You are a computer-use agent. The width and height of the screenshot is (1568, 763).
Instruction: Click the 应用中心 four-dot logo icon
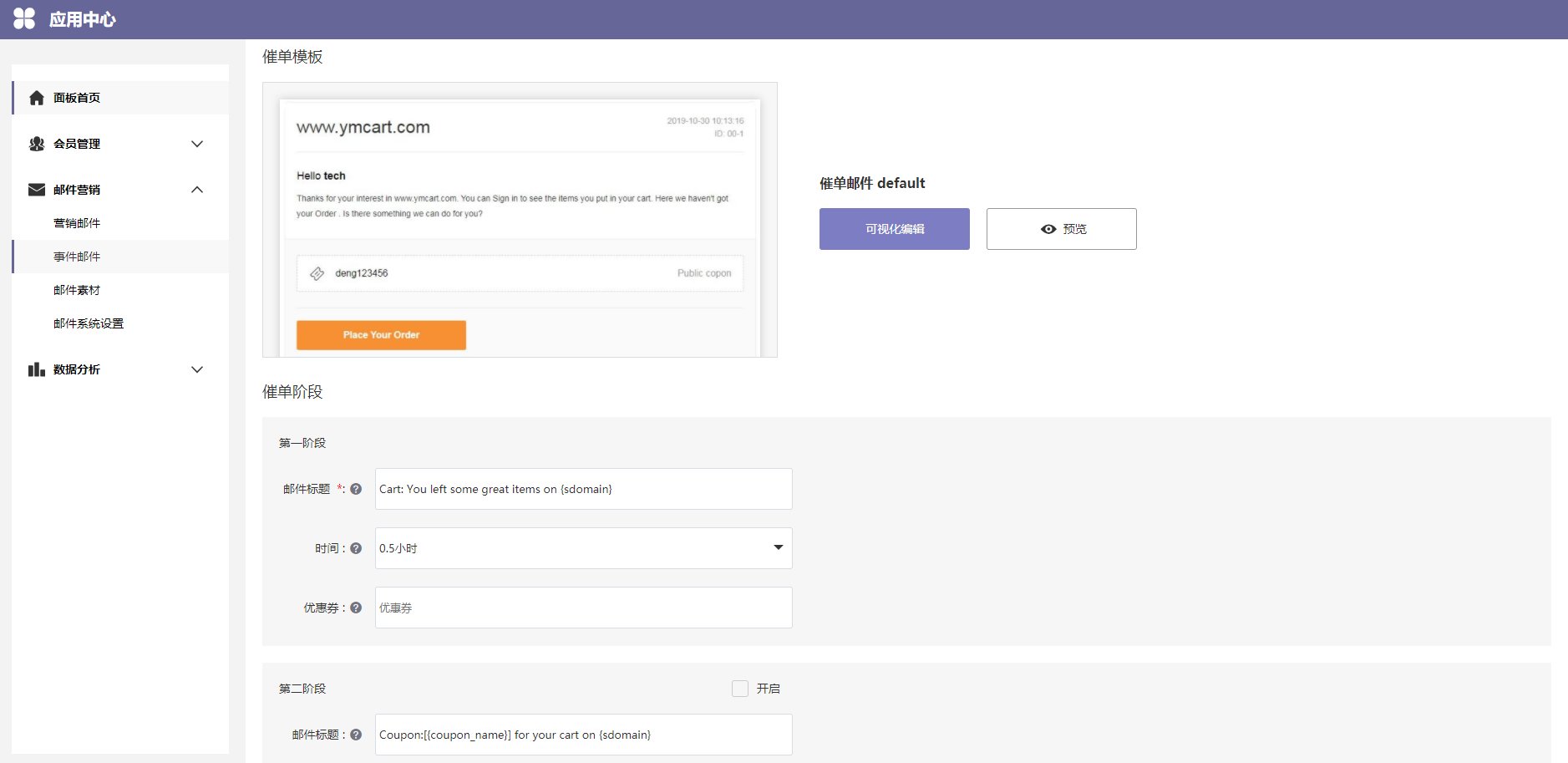[24, 18]
